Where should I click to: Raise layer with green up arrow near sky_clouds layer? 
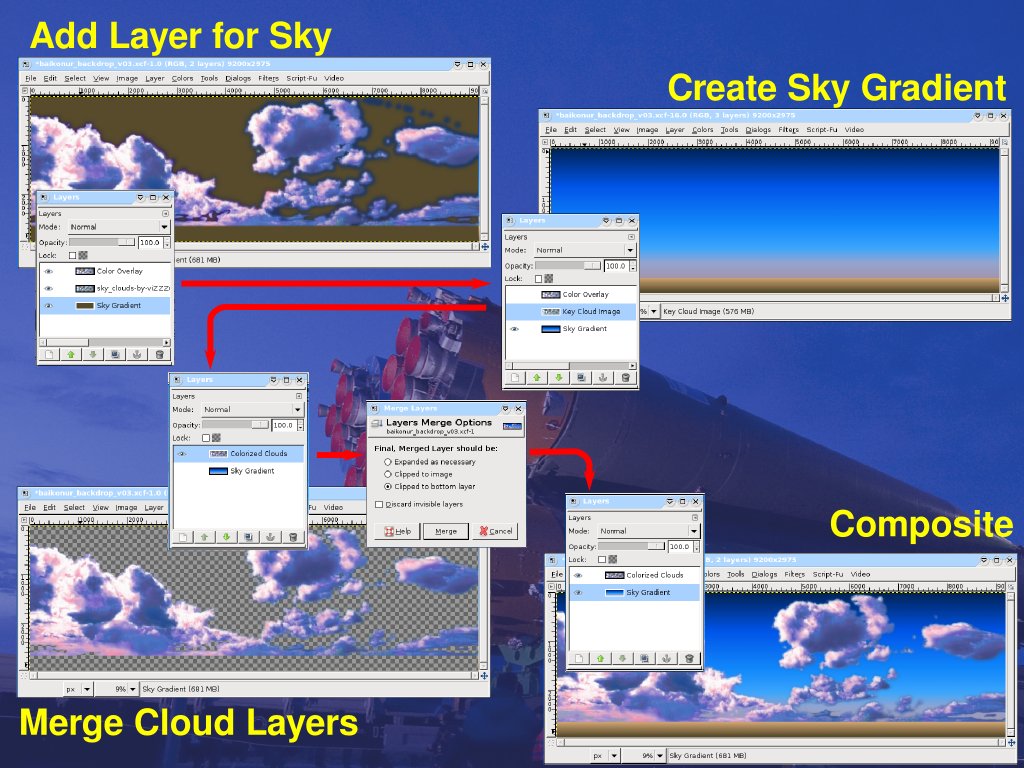[70, 353]
